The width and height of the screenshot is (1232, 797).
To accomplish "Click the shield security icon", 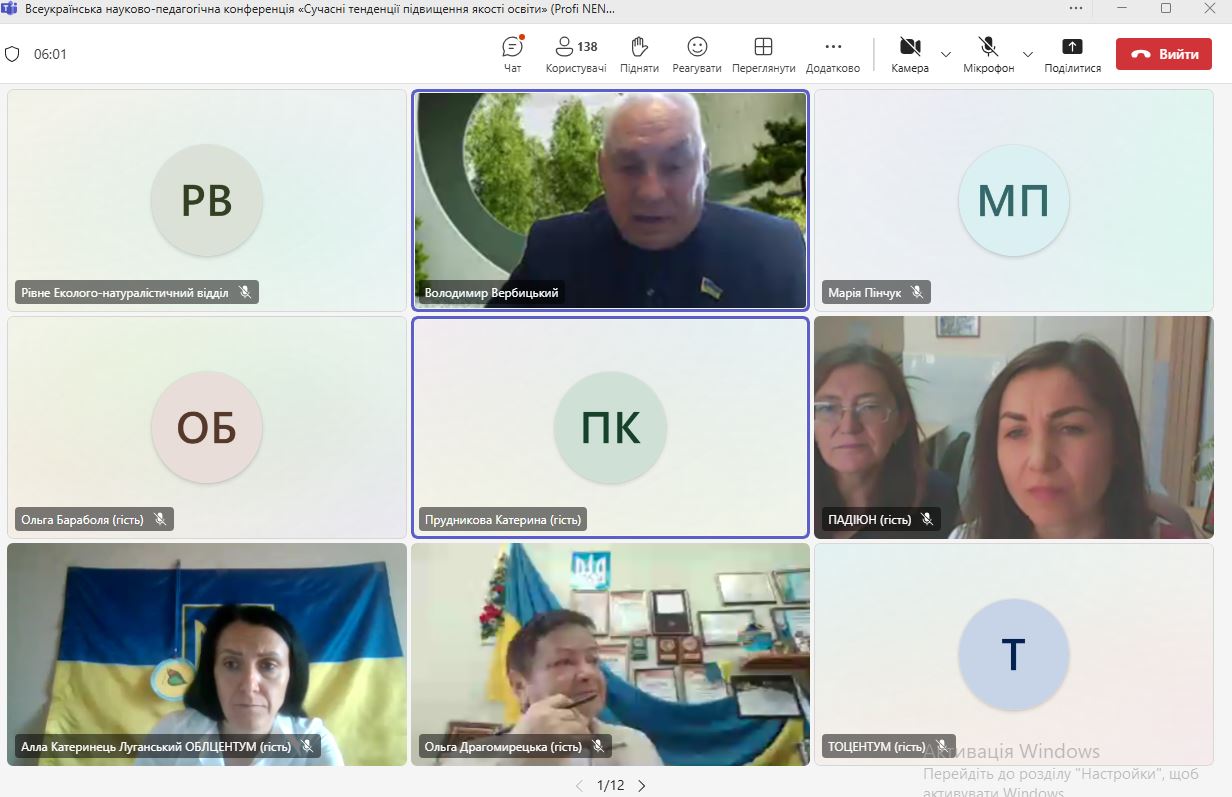I will 13,54.
